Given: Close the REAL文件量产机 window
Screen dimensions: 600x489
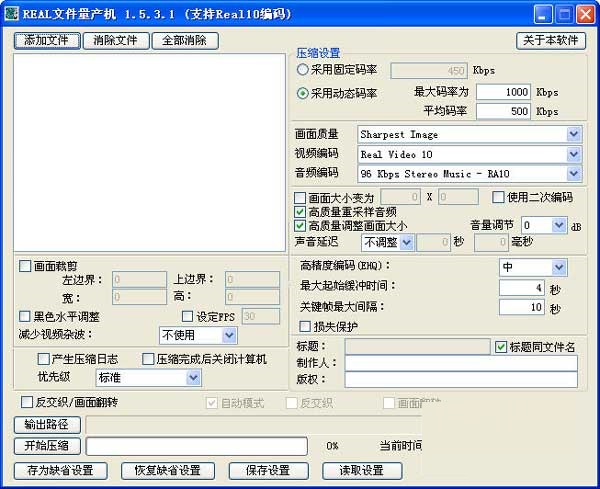Looking at the screenshot, I should click(x=585, y=14).
